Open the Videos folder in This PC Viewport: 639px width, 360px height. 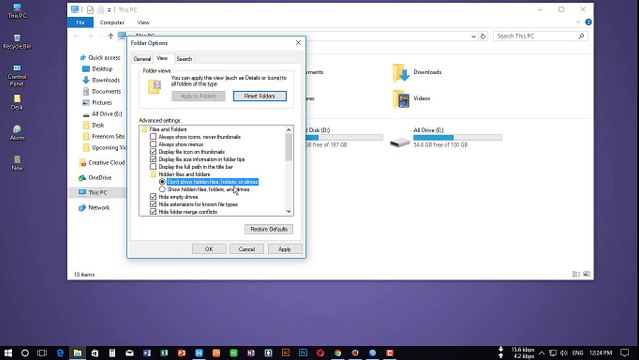click(x=411, y=98)
